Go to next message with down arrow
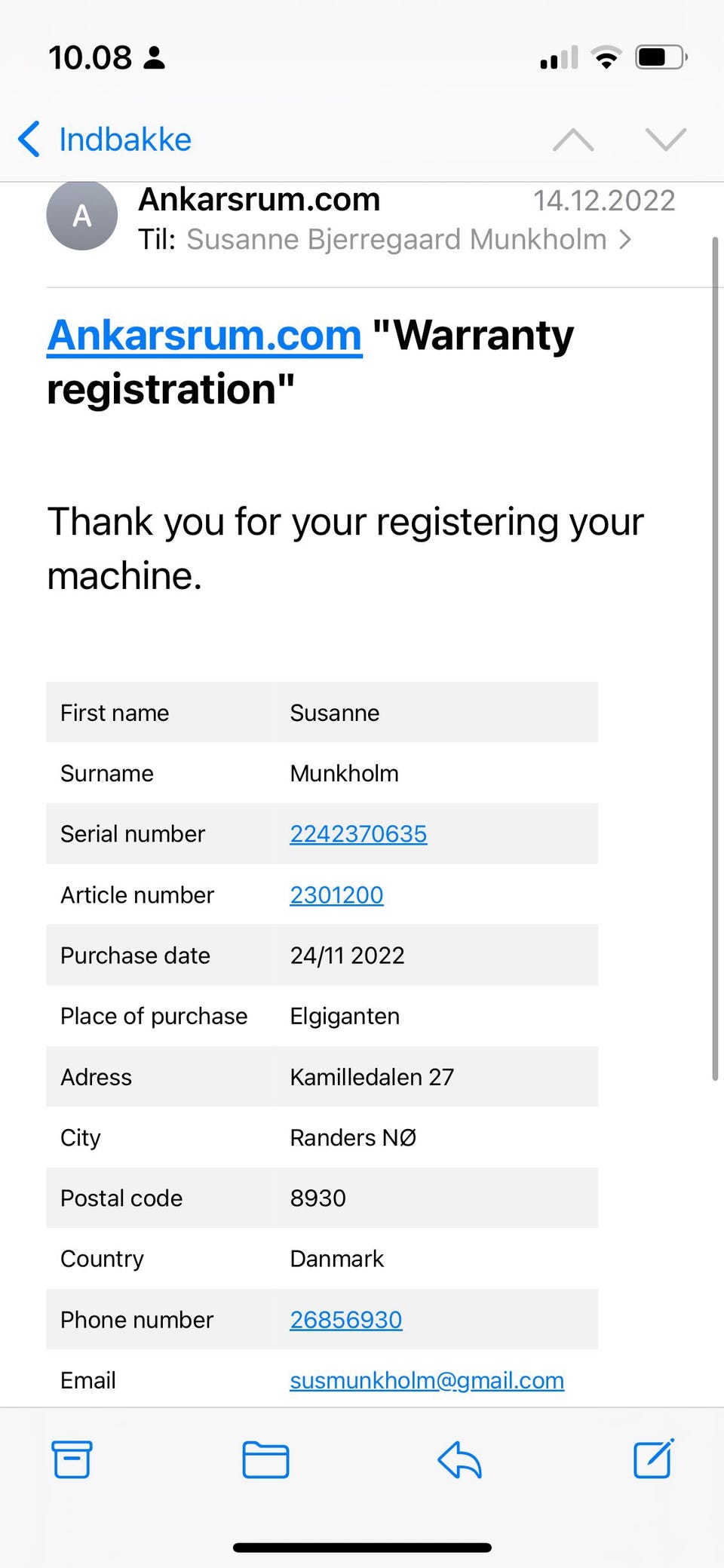The height and width of the screenshot is (1568, 724). click(666, 140)
